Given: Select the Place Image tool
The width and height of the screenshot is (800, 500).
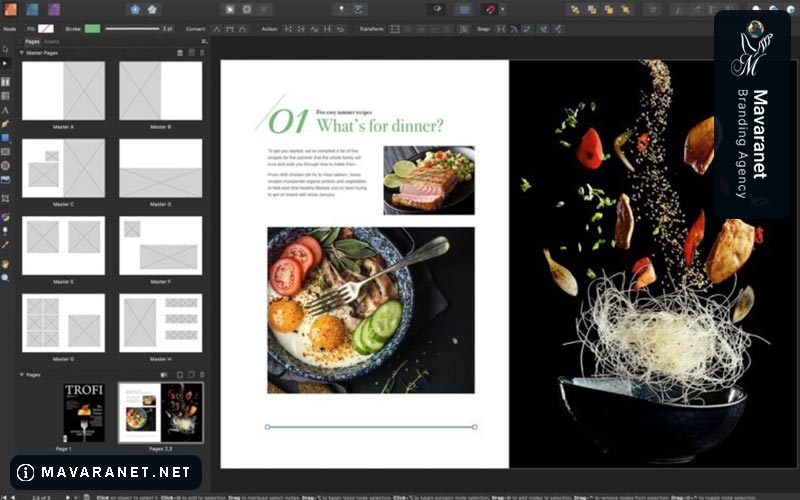Looking at the screenshot, I should 6,180.
